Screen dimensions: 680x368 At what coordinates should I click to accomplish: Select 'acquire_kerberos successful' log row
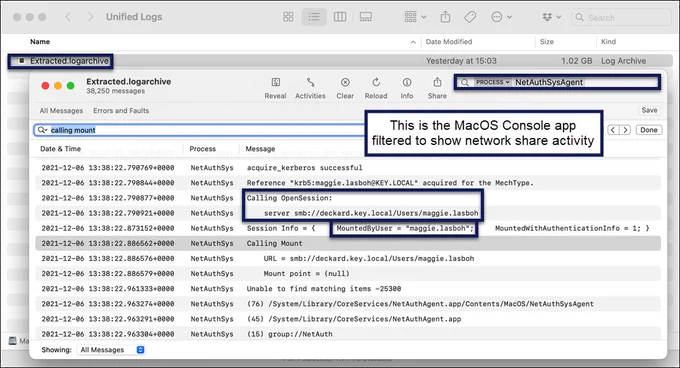[348, 168]
